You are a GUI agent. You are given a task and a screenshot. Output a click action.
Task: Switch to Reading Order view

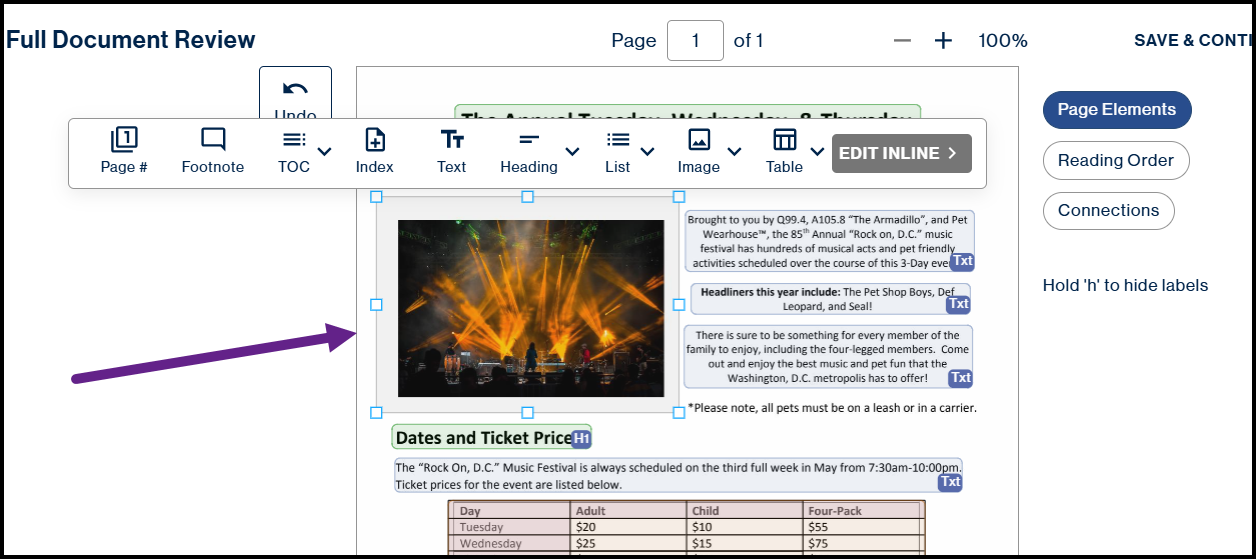(1116, 160)
